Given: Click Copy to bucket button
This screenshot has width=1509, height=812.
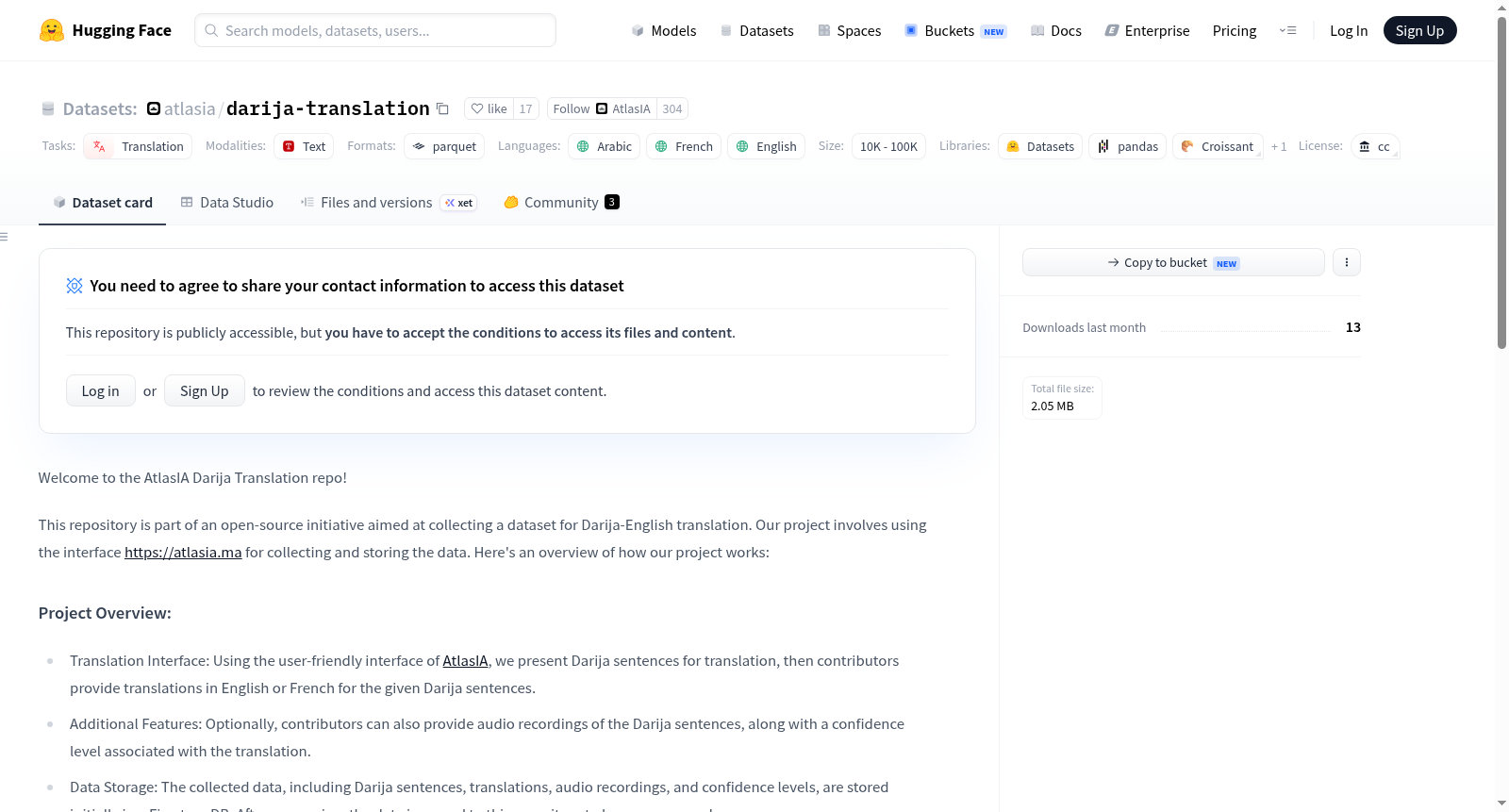Looking at the screenshot, I should point(1173,262).
